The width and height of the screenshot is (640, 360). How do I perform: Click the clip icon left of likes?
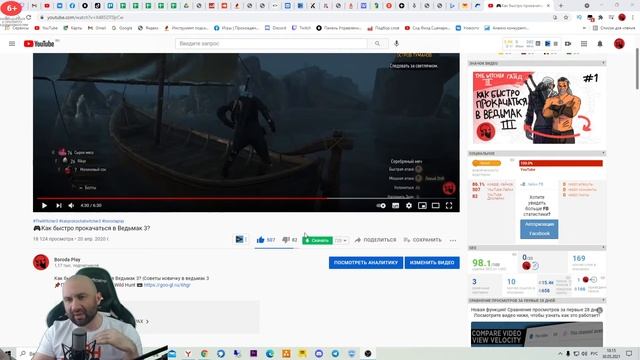240,240
